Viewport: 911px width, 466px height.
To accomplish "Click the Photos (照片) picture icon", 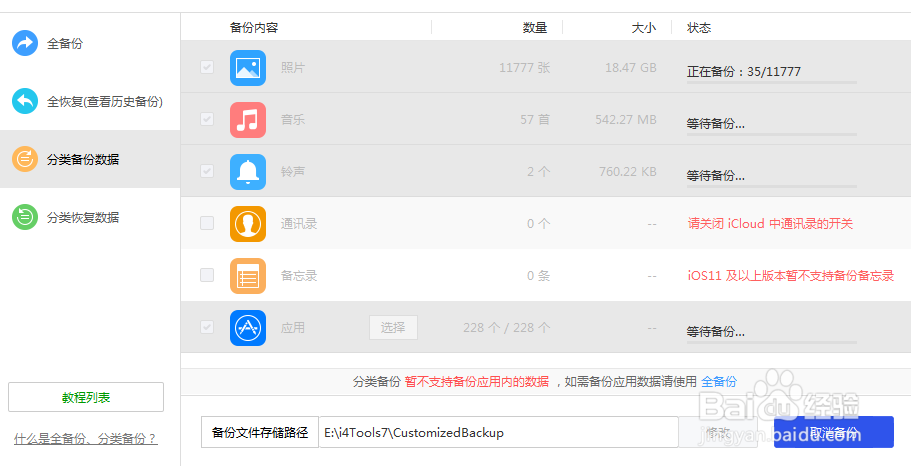I will point(248,68).
